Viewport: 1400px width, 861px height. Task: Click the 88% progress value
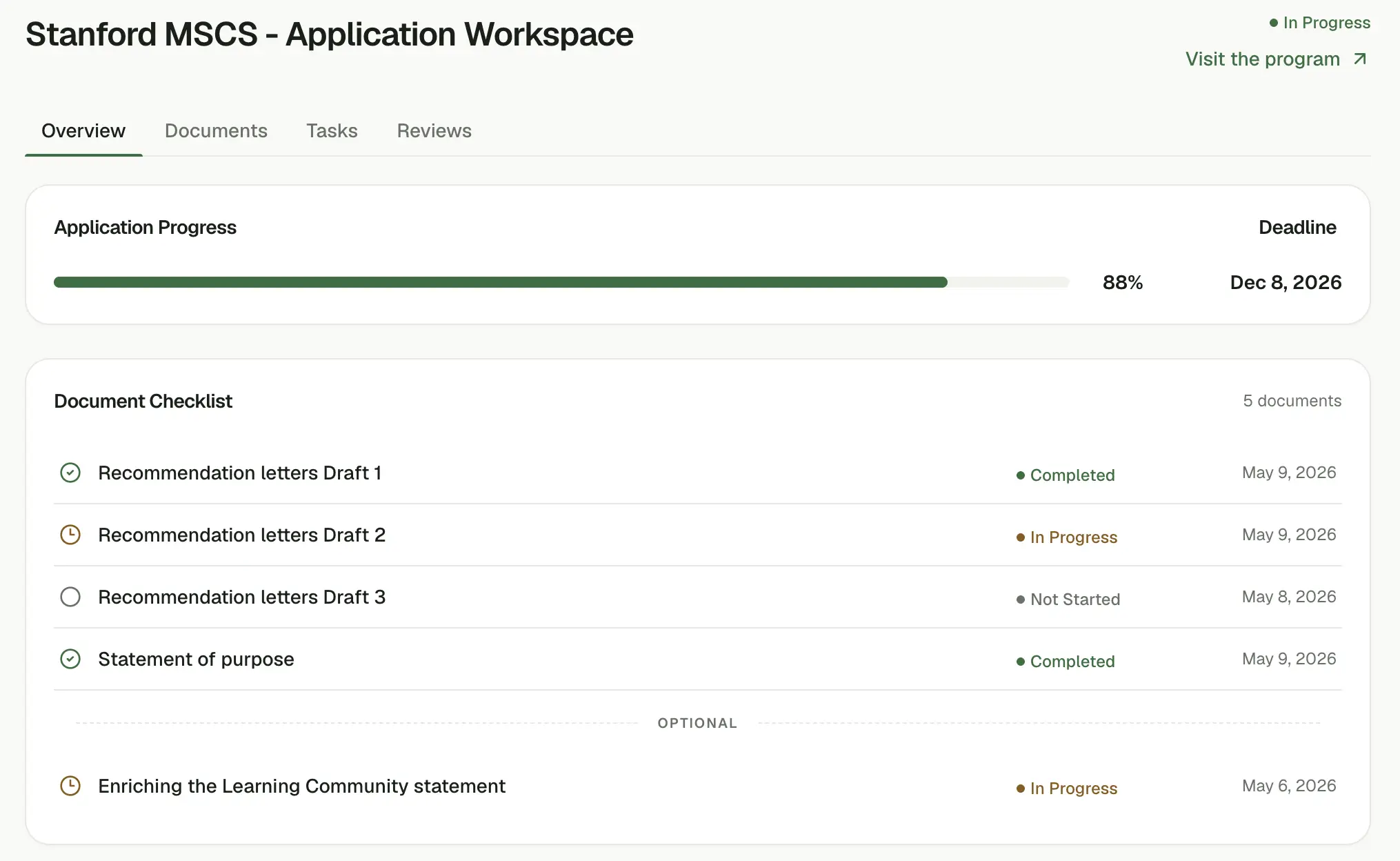click(x=1123, y=282)
